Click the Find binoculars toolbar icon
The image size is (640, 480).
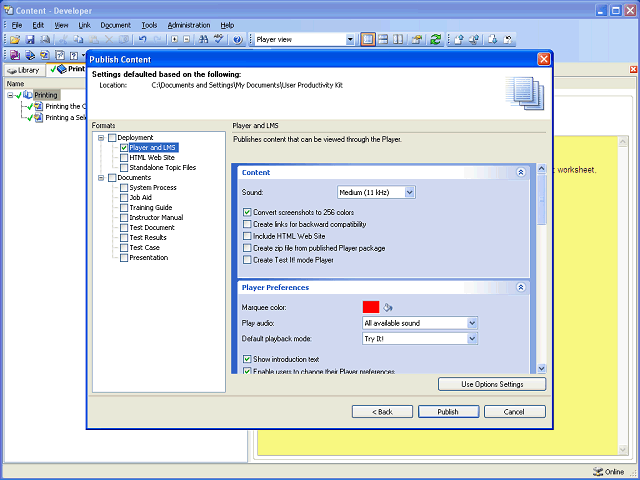[x=203, y=40]
